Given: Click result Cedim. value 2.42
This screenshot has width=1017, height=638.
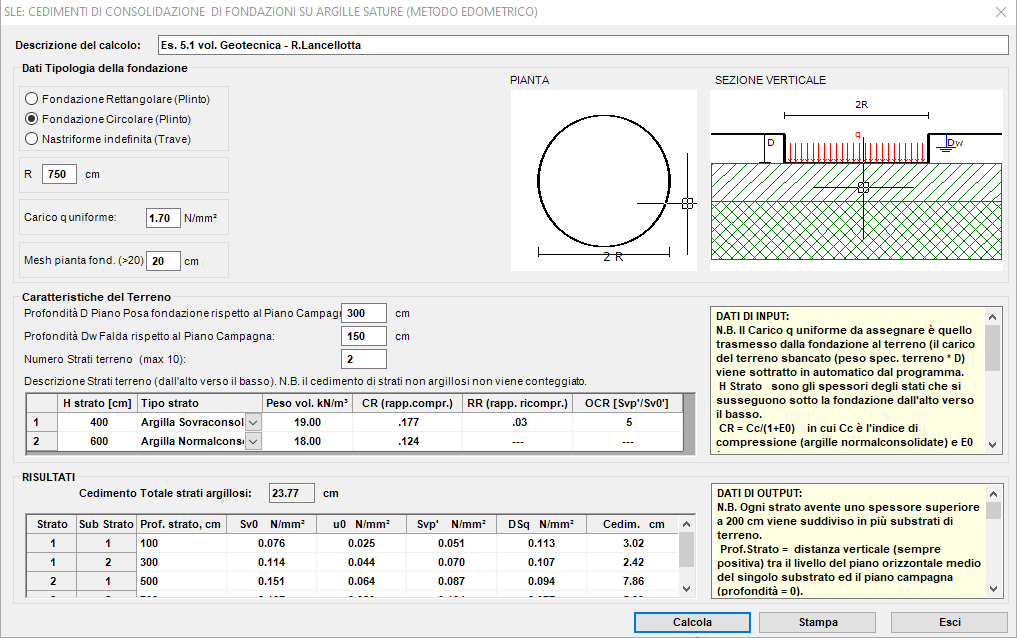Looking at the screenshot, I should (x=633, y=562).
